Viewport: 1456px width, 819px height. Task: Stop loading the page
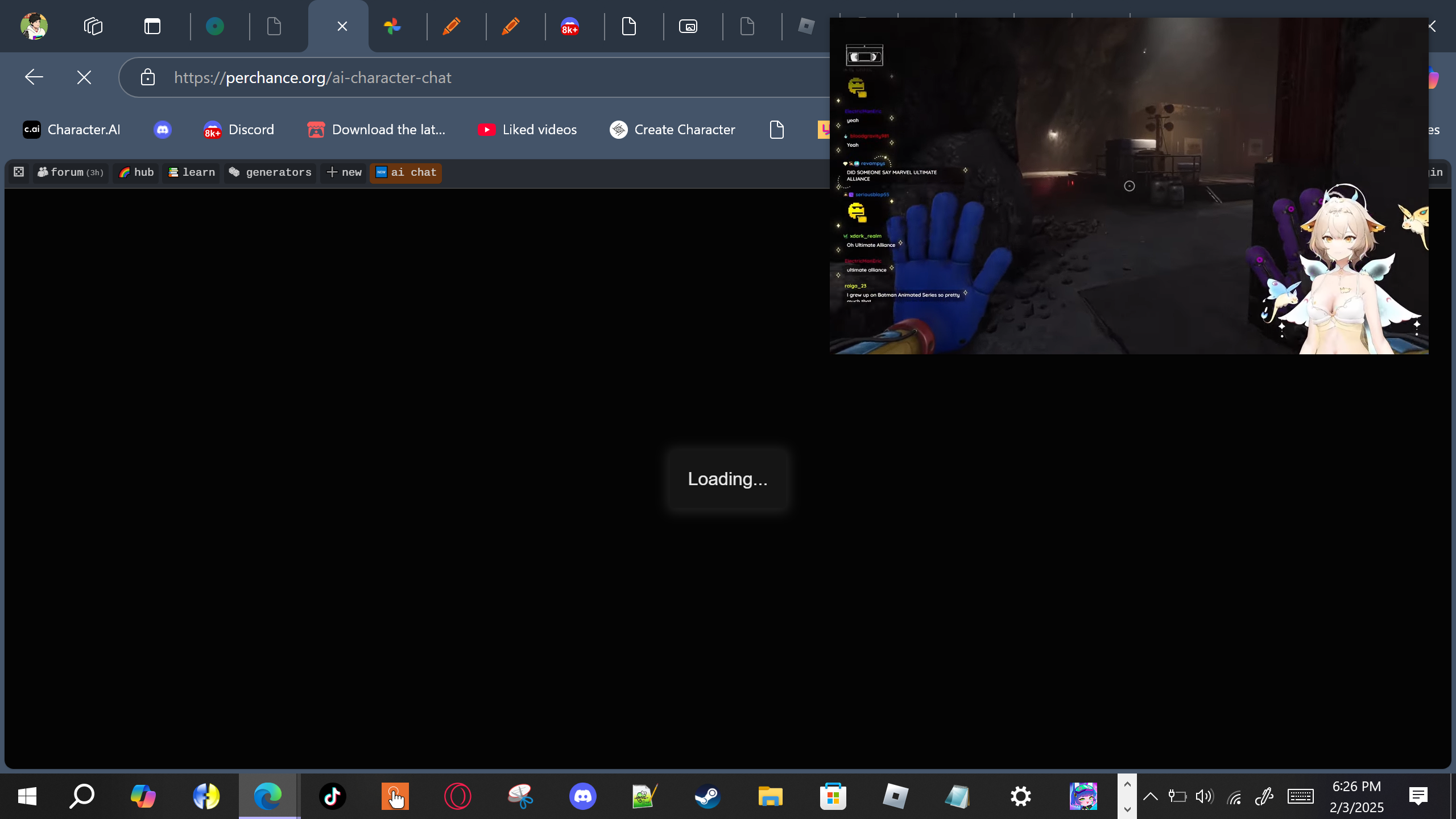pos(84,77)
